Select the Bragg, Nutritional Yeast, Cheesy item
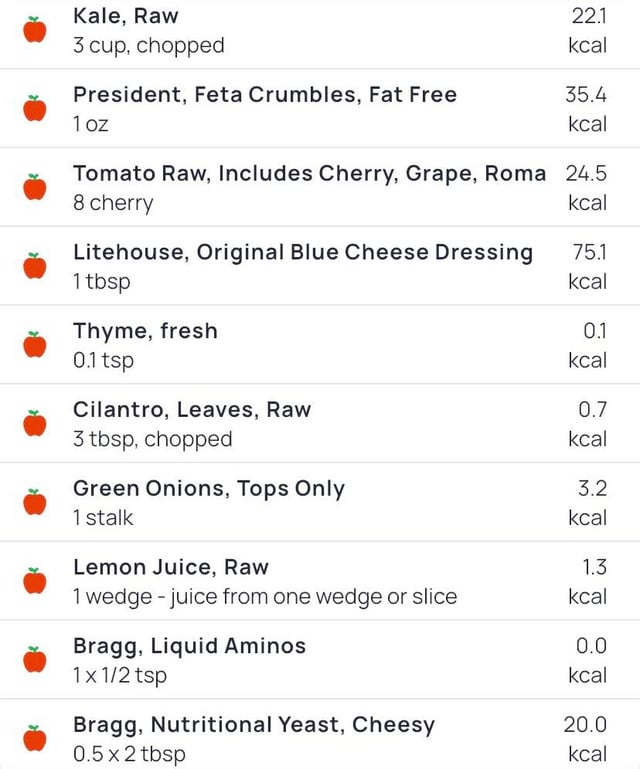This screenshot has height=769, width=640. (320, 736)
